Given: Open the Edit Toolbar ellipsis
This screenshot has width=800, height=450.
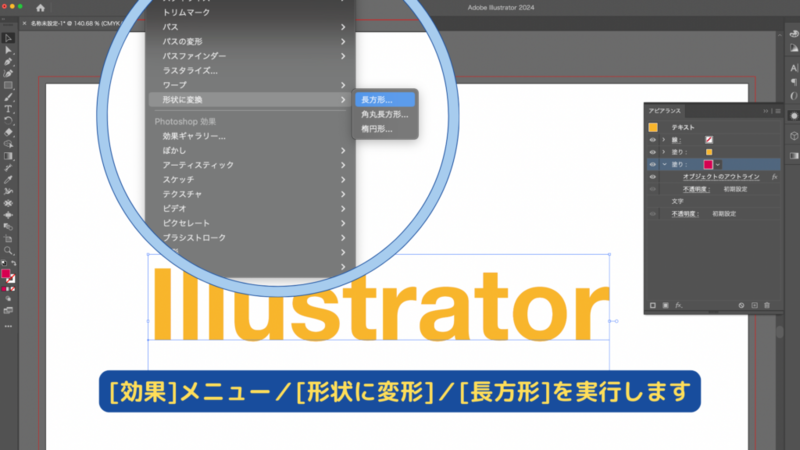Looking at the screenshot, I should click(x=8, y=326).
